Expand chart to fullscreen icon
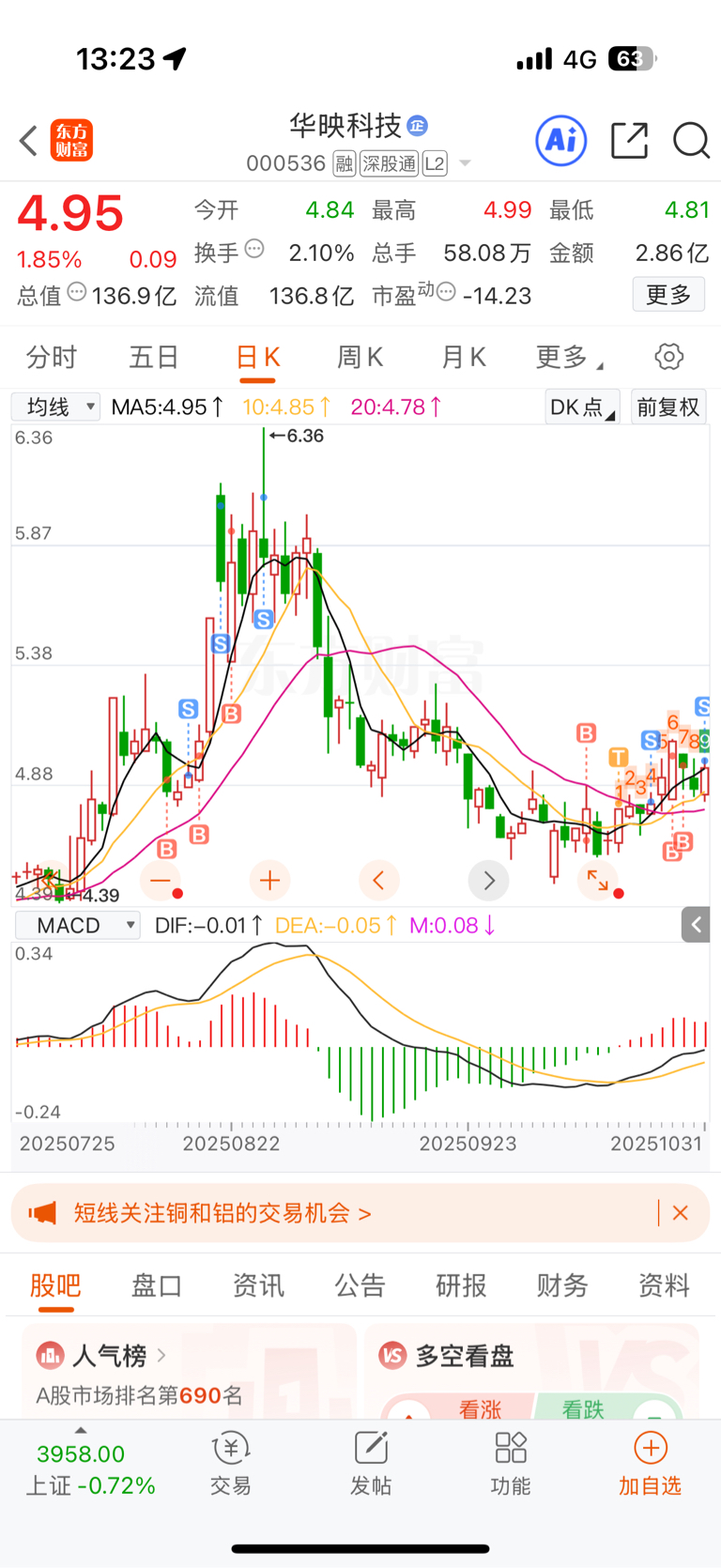 coord(598,881)
